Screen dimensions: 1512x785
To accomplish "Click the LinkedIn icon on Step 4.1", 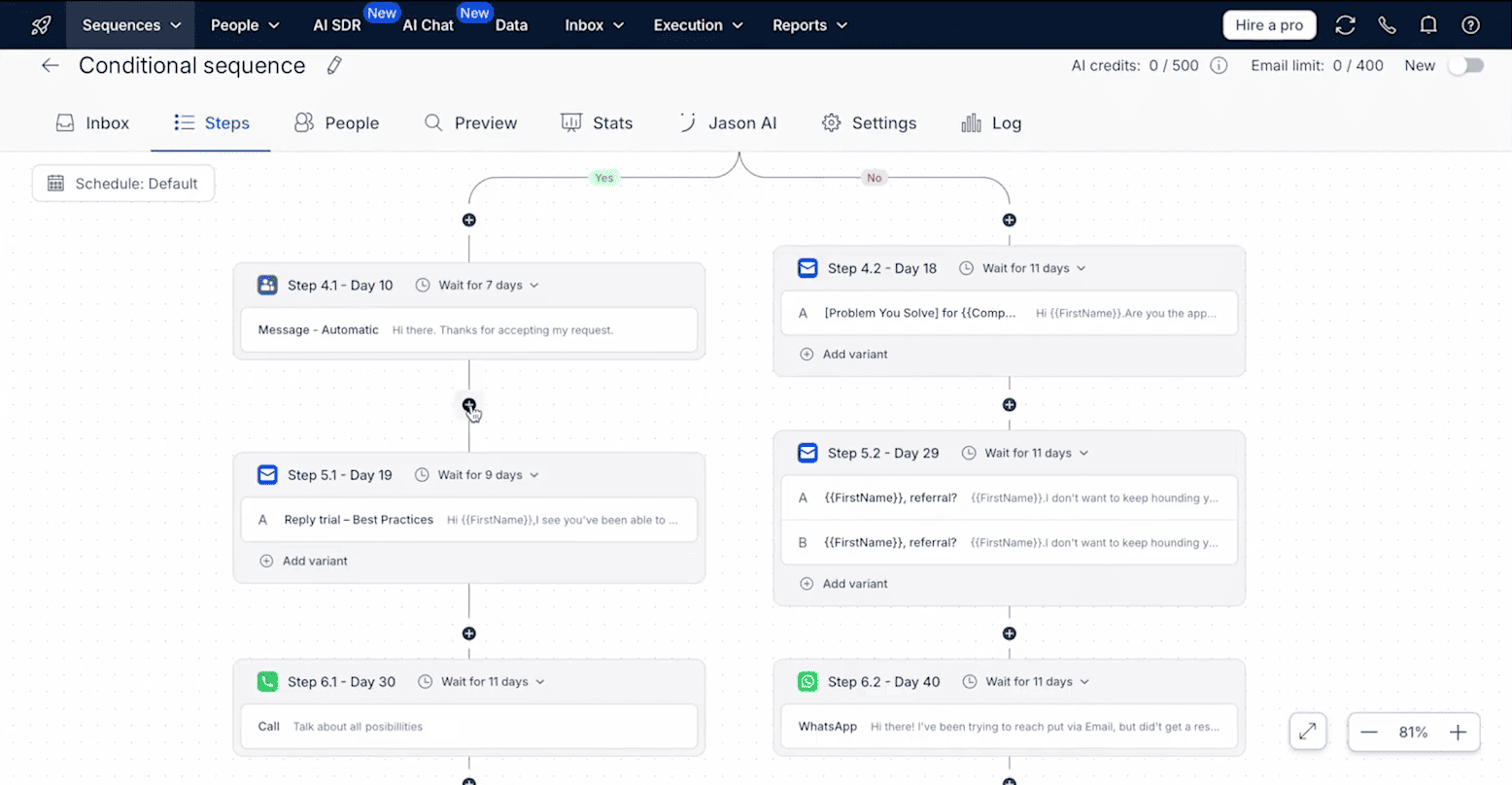I will (267, 285).
